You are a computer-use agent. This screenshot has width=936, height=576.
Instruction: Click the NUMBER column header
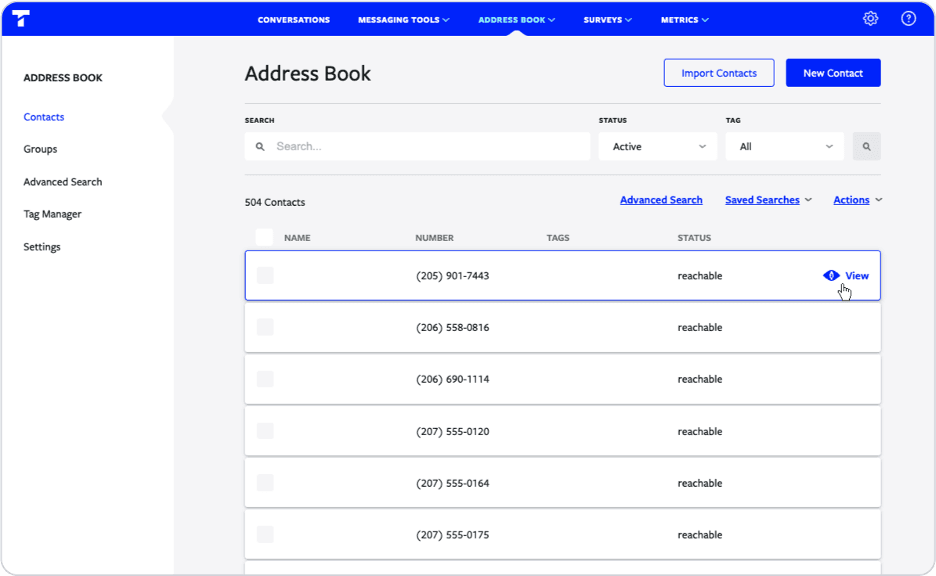[435, 238]
